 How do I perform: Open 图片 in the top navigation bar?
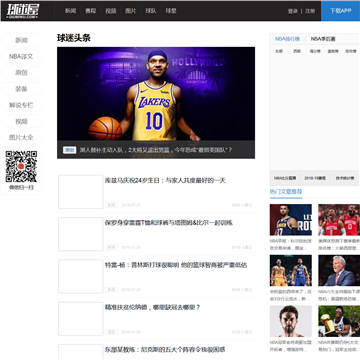pyautogui.click(x=130, y=11)
